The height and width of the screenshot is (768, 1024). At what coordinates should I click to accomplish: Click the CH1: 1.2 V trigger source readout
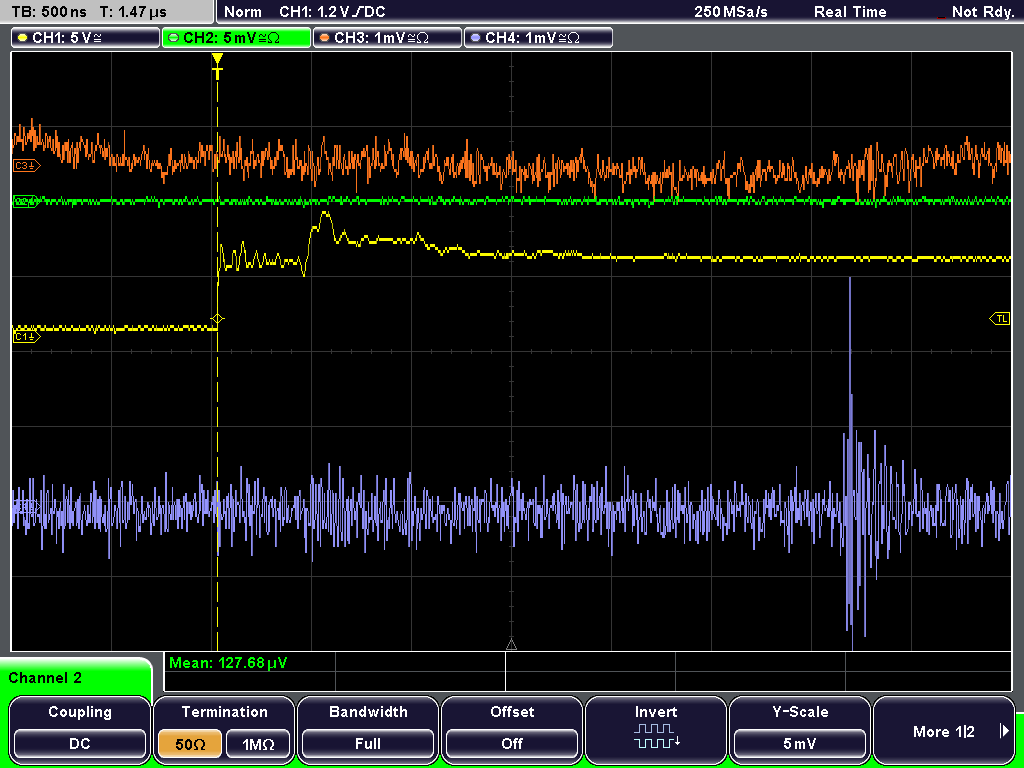(332, 12)
